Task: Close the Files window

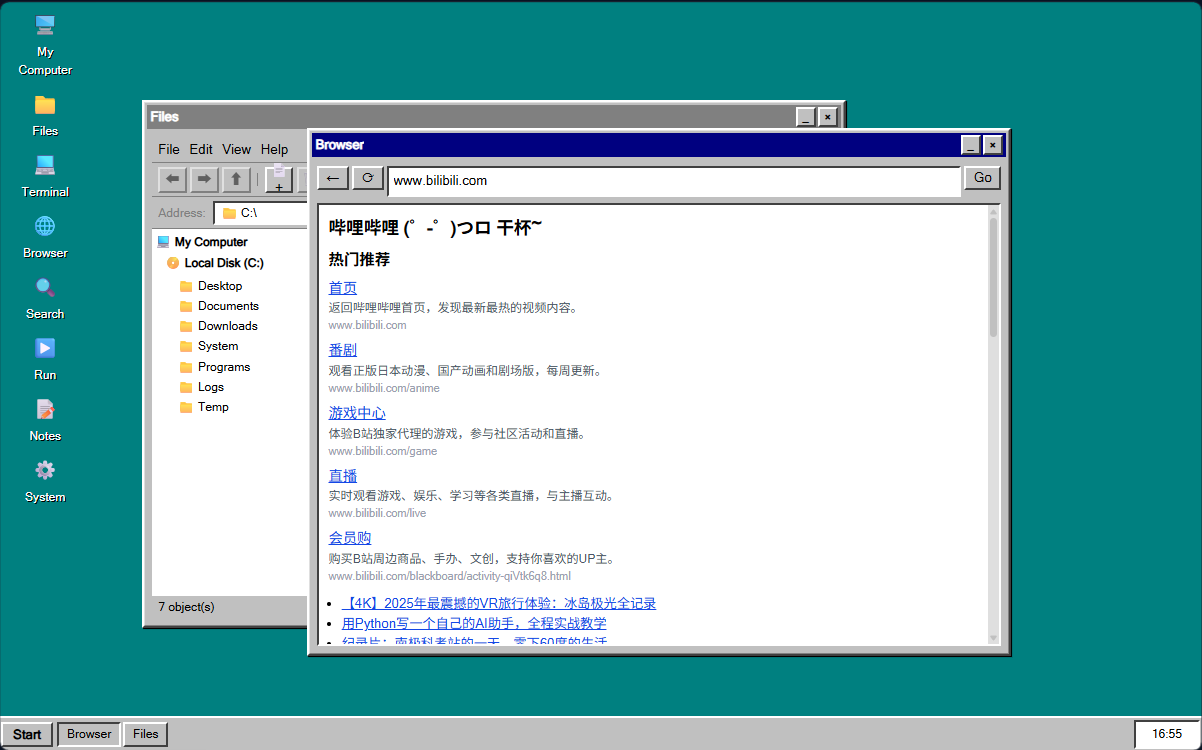Action: point(827,117)
